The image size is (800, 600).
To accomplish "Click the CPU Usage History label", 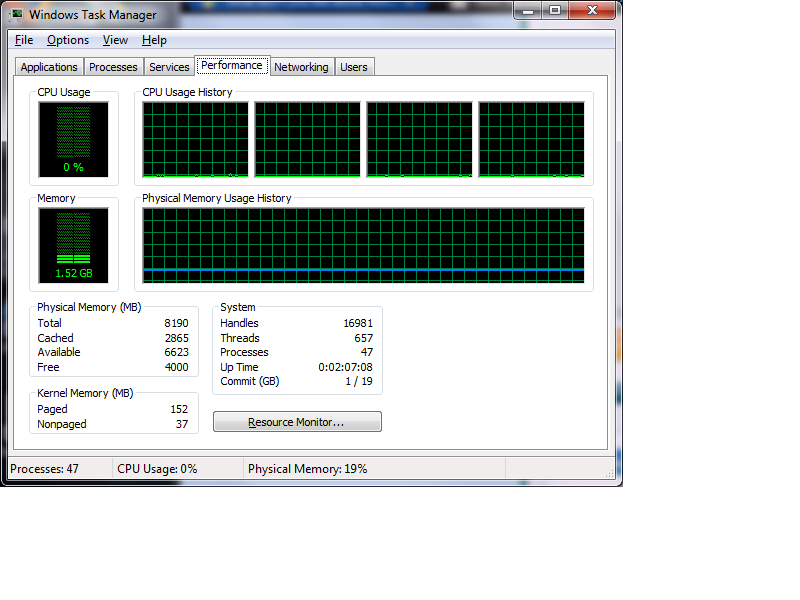I will click(187, 92).
